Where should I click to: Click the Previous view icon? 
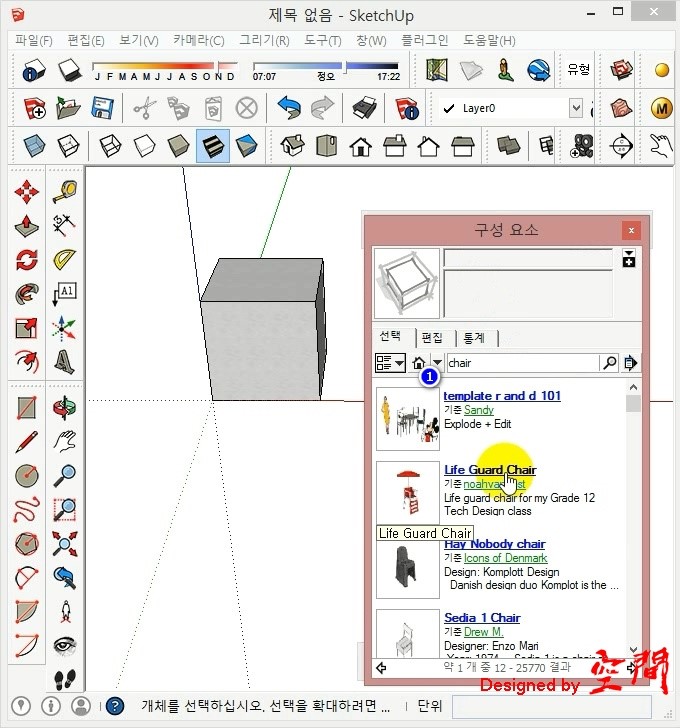[65, 578]
